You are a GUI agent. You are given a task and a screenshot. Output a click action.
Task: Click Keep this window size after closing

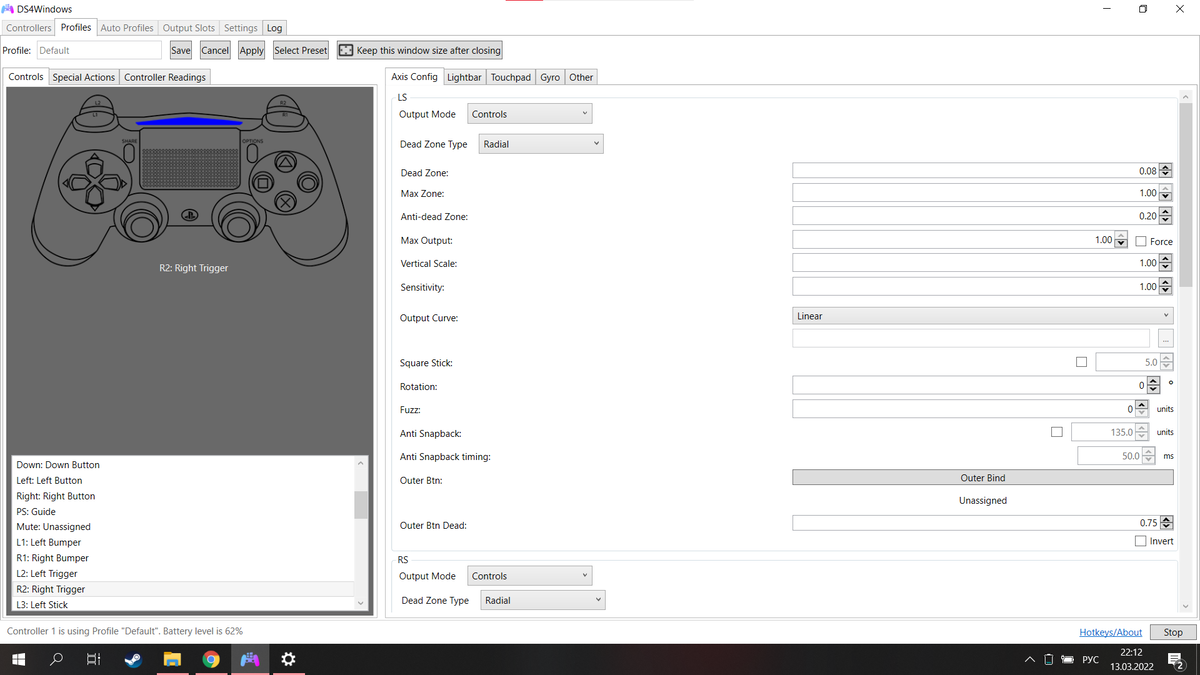click(x=420, y=50)
